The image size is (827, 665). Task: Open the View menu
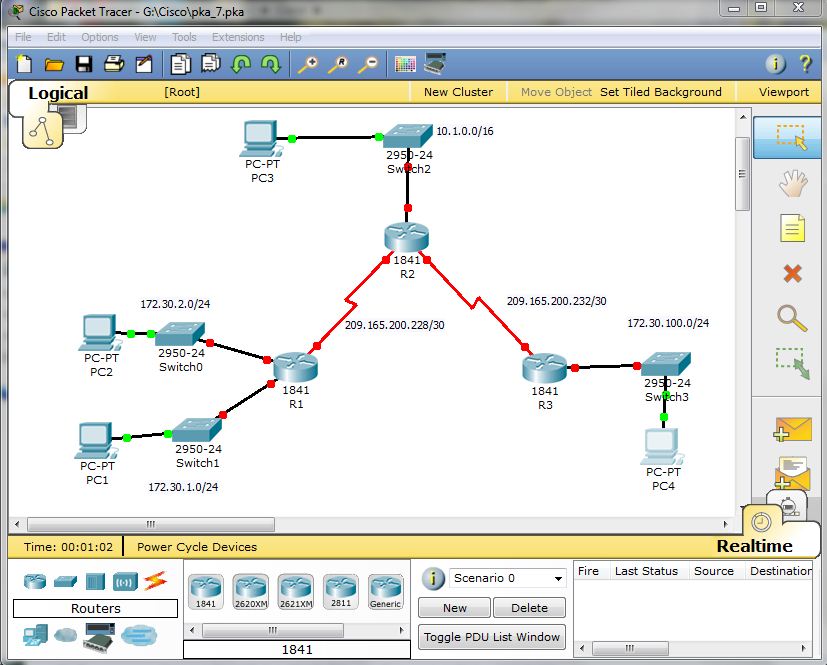145,37
